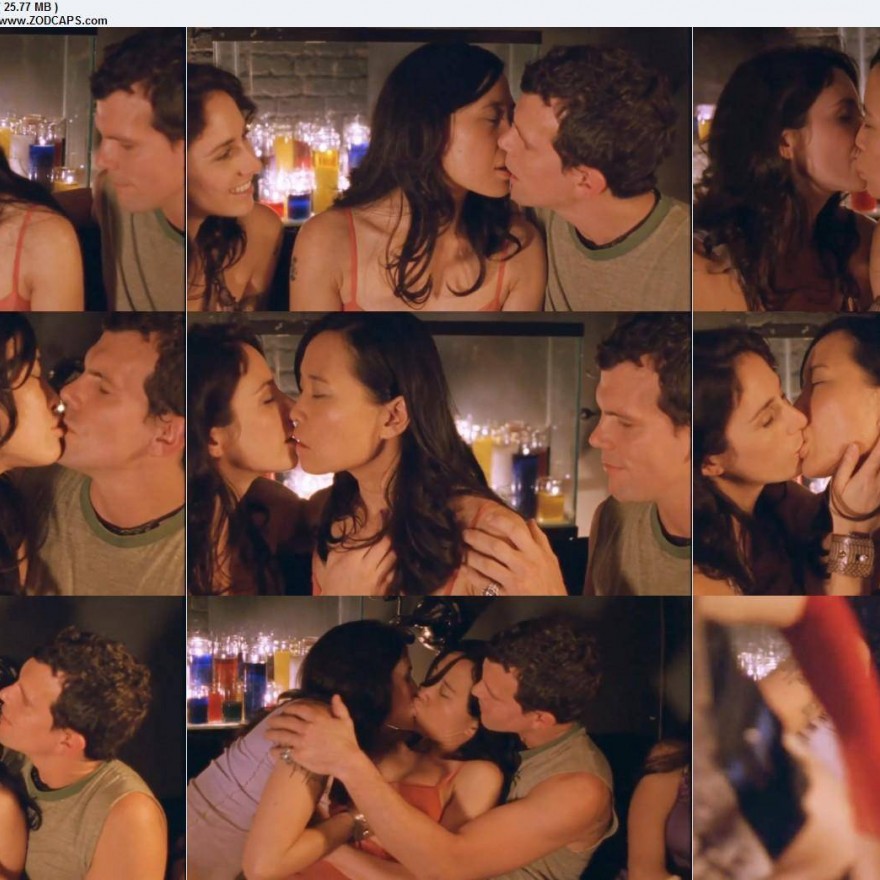Select the center frame with man watching
Viewport: 880px width, 880px height.
tap(439, 454)
